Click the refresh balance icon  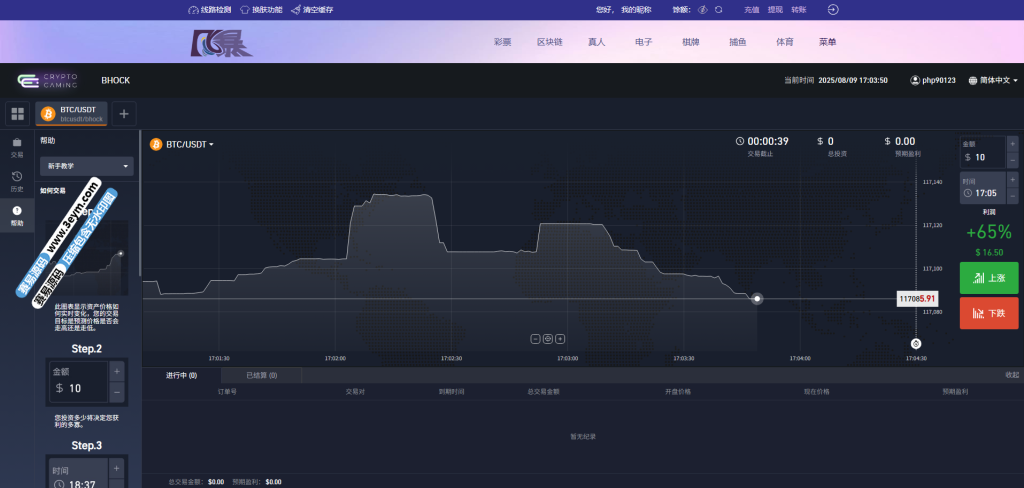coord(718,10)
